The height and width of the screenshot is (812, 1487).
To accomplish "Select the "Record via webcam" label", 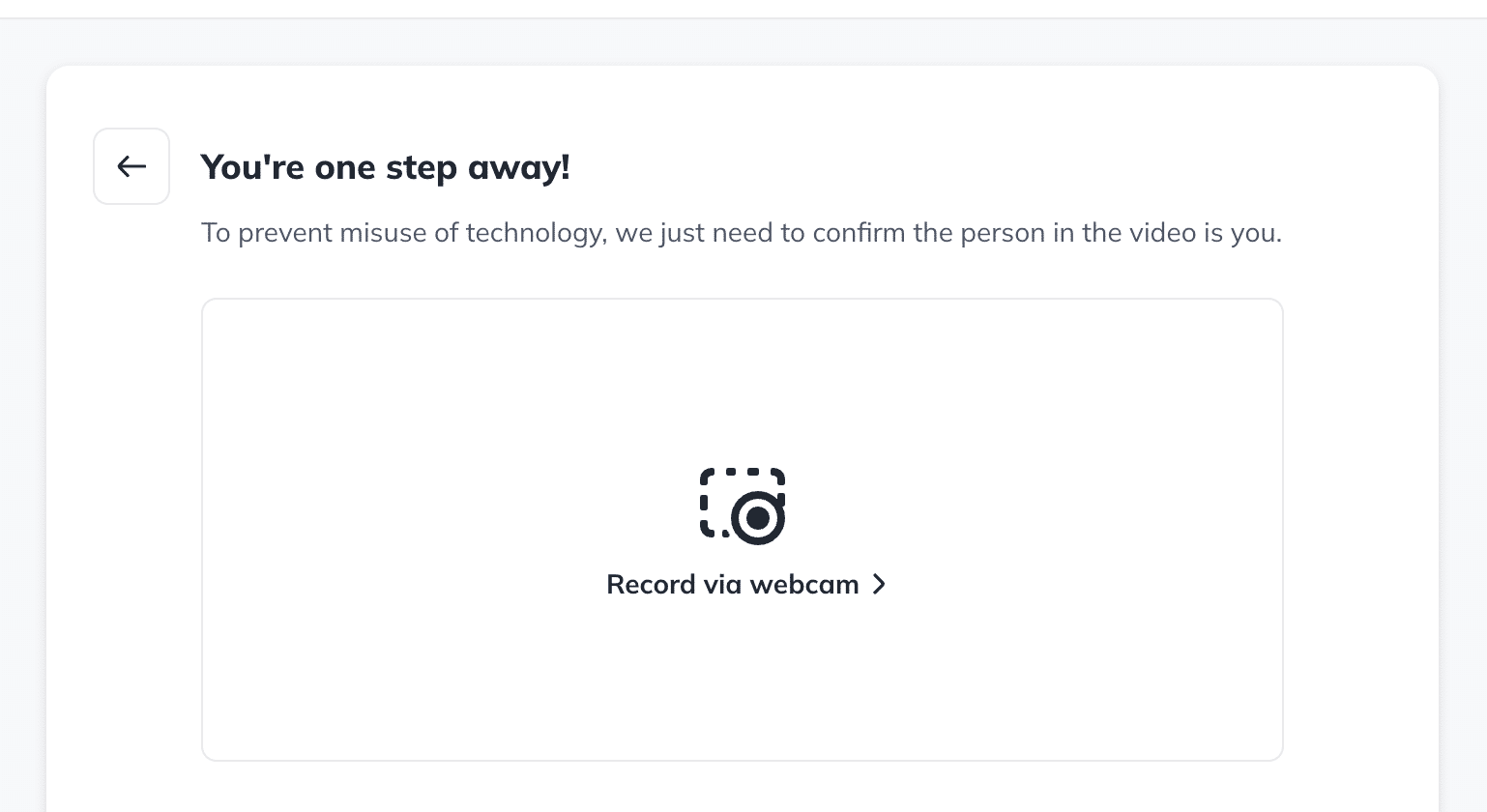I will click(x=732, y=584).
